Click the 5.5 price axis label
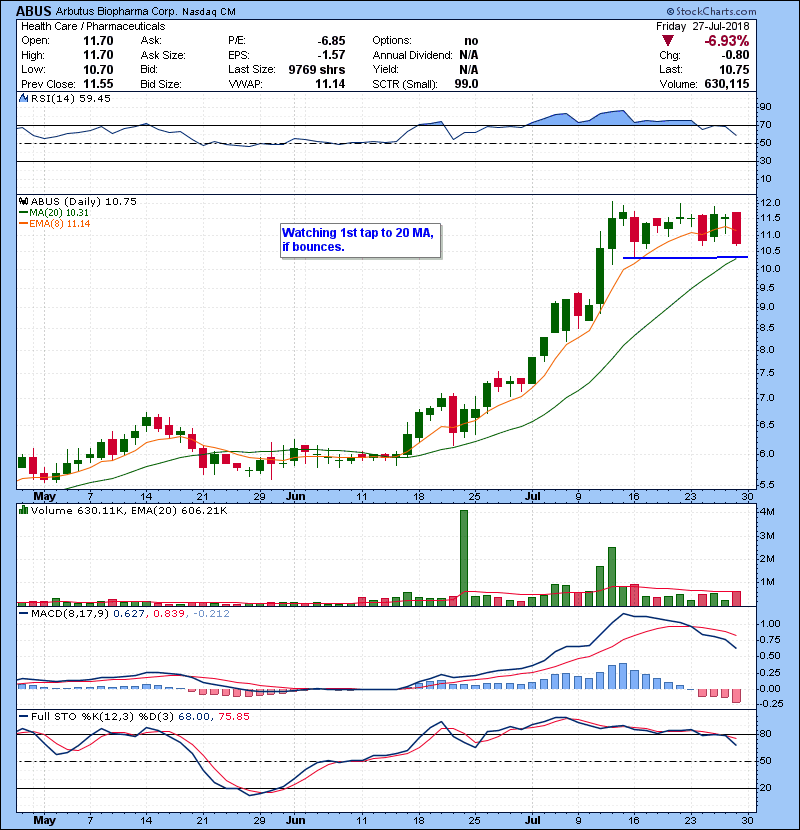800x830 pixels. coord(767,484)
